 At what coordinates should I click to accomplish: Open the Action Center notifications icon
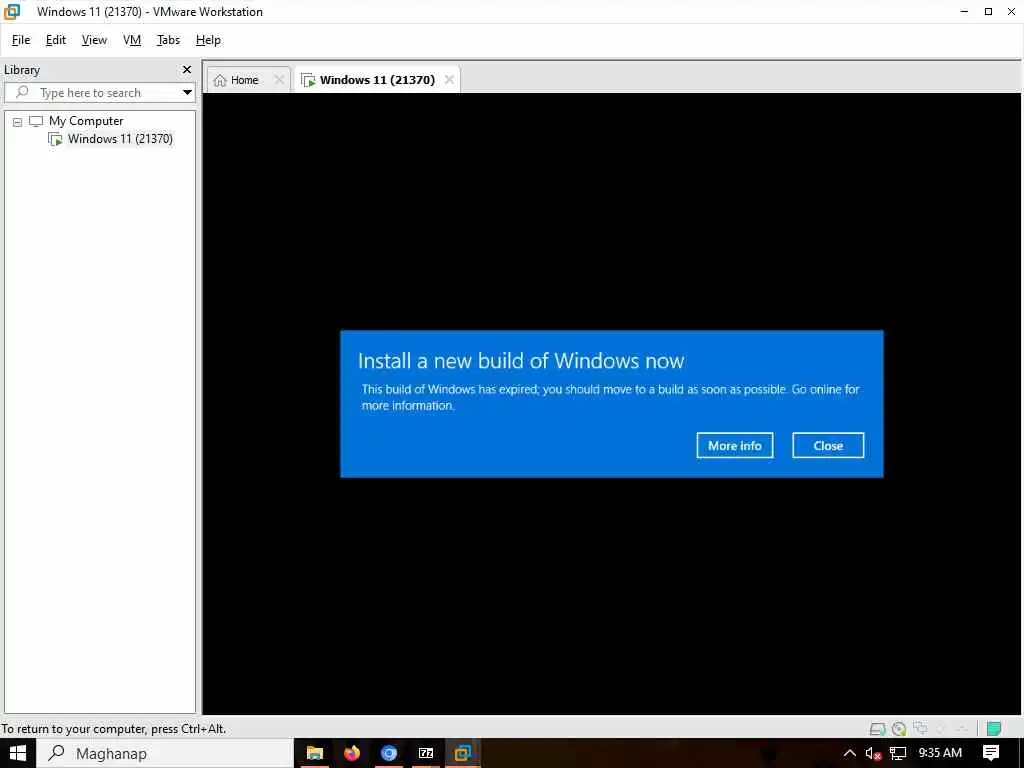pos(991,754)
